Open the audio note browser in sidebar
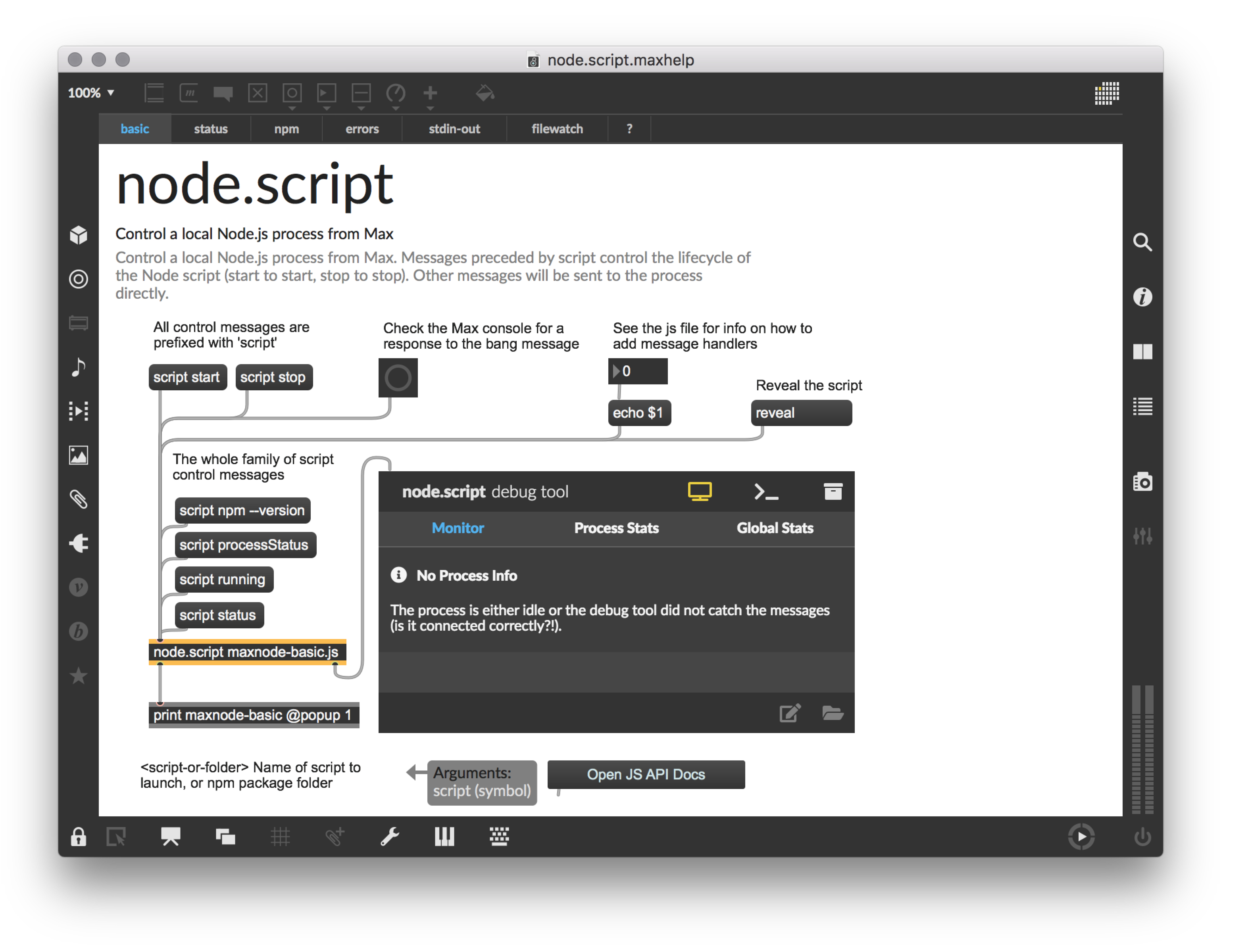Image resolution: width=1250 pixels, height=952 pixels. click(x=79, y=367)
